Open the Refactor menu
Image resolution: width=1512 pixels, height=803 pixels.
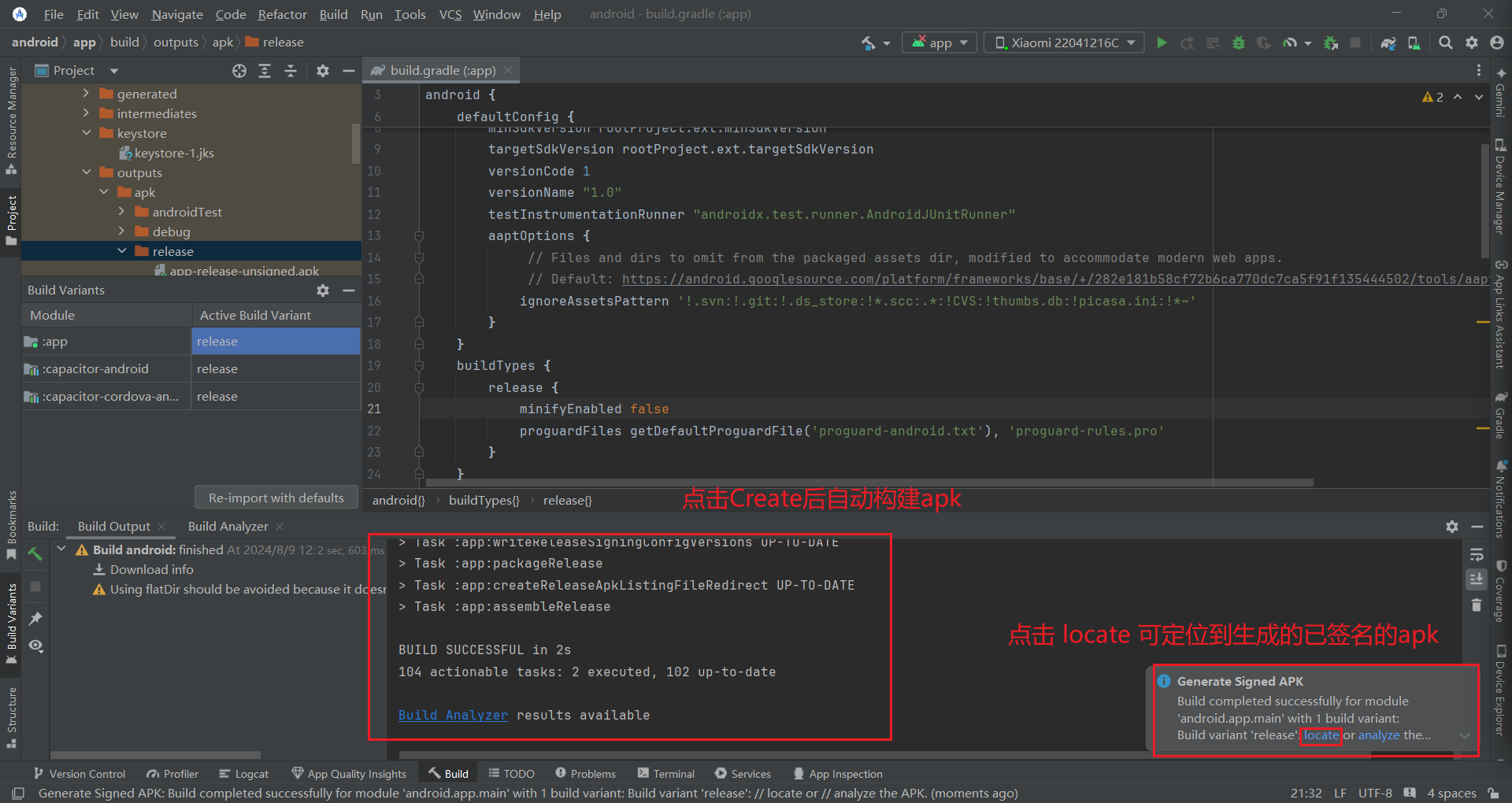282,14
